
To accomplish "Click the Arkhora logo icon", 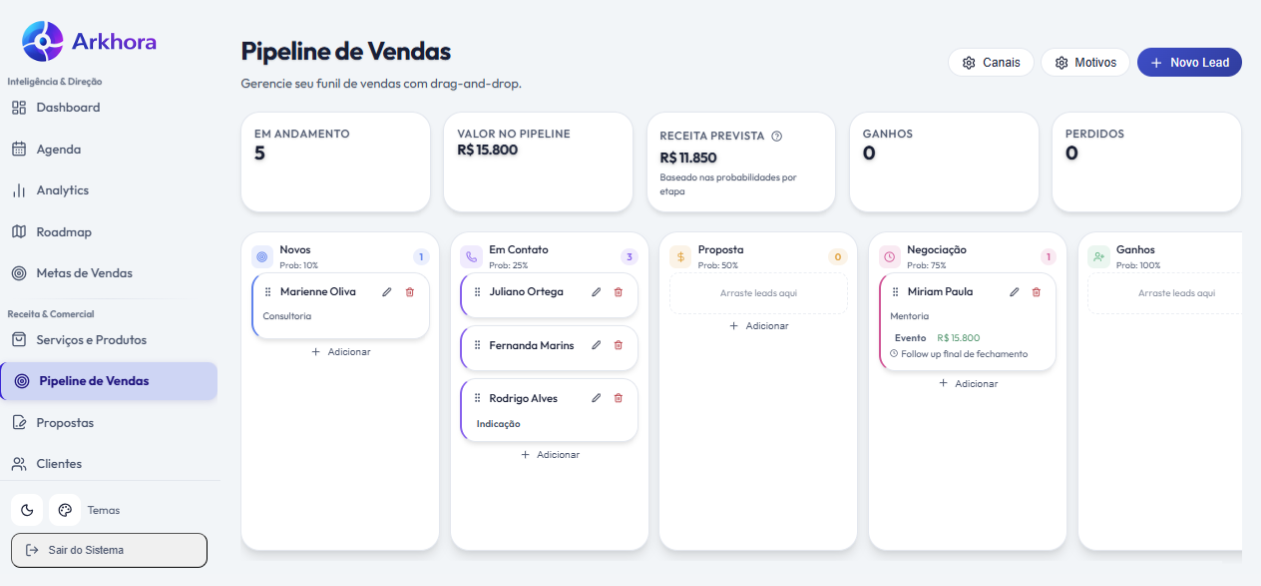I will [42, 42].
